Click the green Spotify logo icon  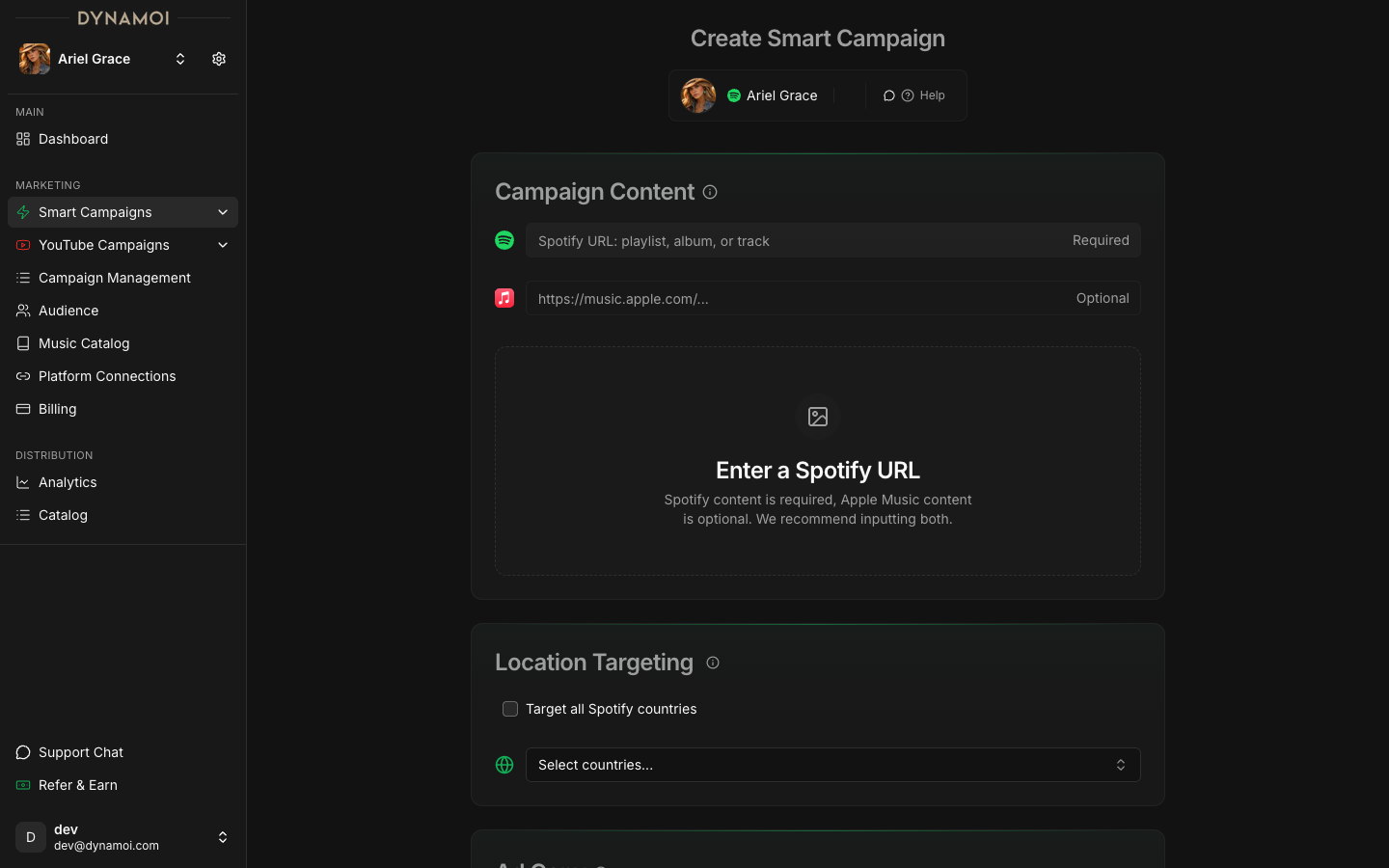click(504, 240)
